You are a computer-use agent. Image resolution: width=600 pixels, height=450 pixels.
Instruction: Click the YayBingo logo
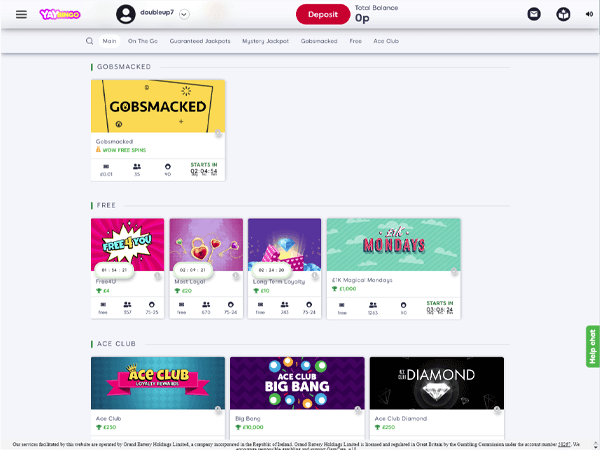pyautogui.click(x=60, y=15)
